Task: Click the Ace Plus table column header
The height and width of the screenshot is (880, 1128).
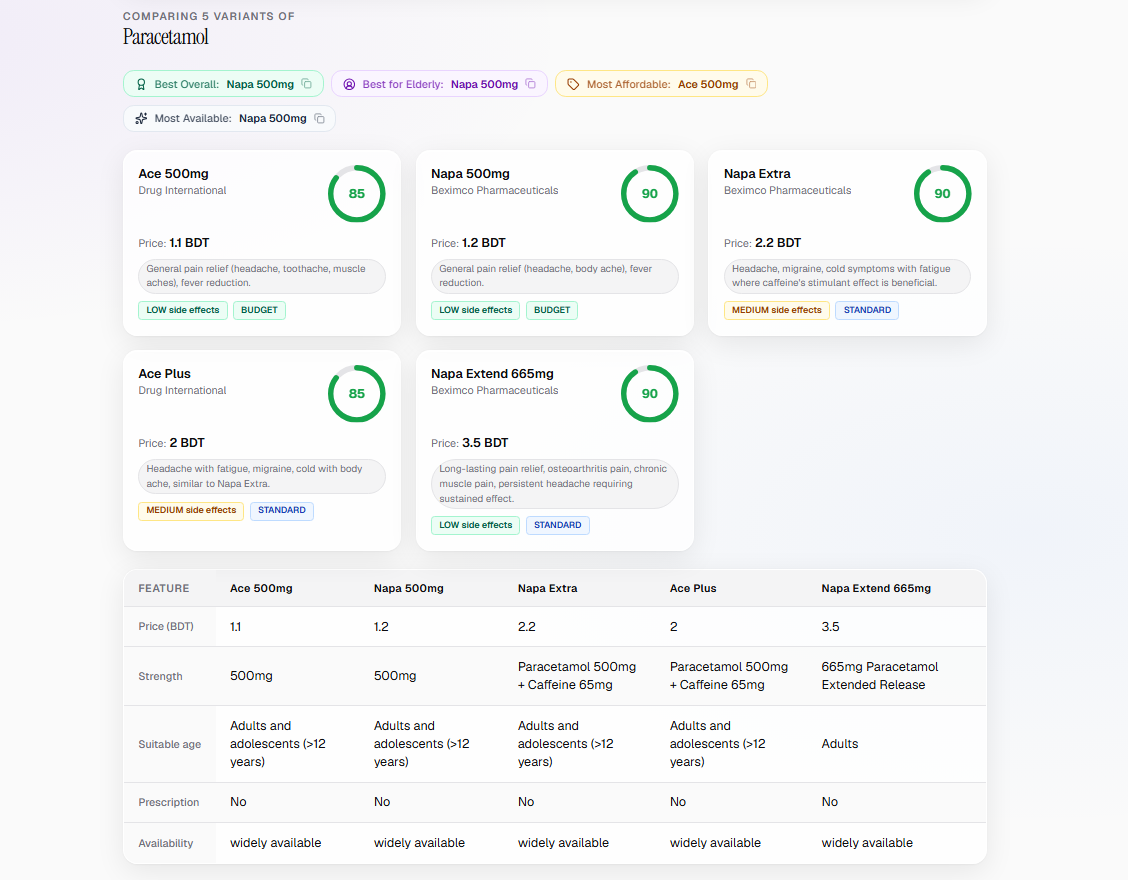Action: point(693,589)
